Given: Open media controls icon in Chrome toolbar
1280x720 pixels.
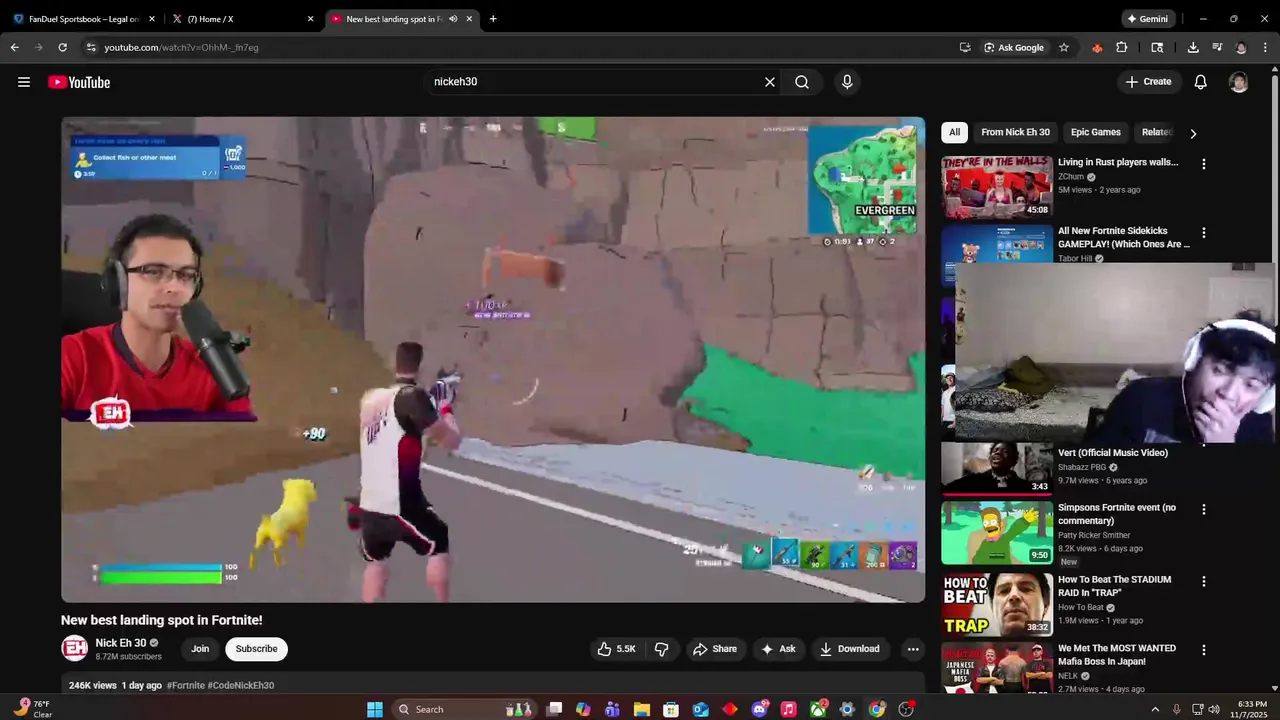Looking at the screenshot, I should tap(1217, 47).
